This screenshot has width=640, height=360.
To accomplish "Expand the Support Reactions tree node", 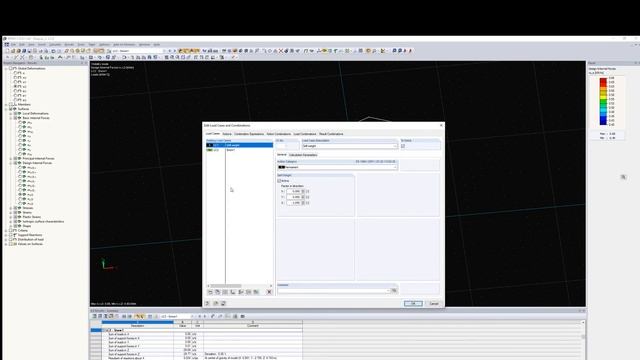I will pos(7,235).
